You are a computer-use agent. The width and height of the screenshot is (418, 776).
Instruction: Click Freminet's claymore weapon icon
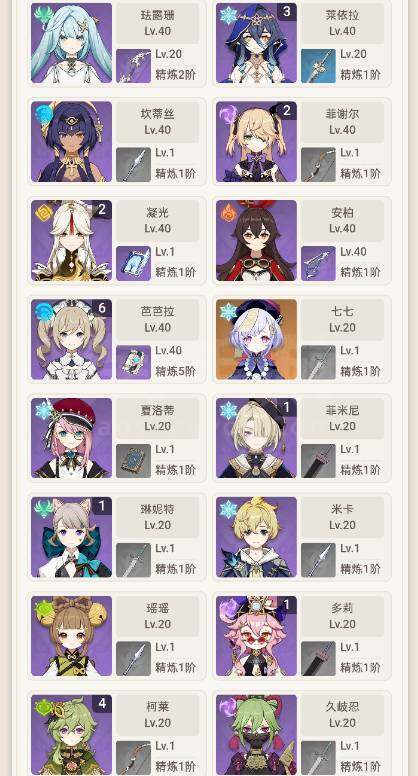pos(318,461)
